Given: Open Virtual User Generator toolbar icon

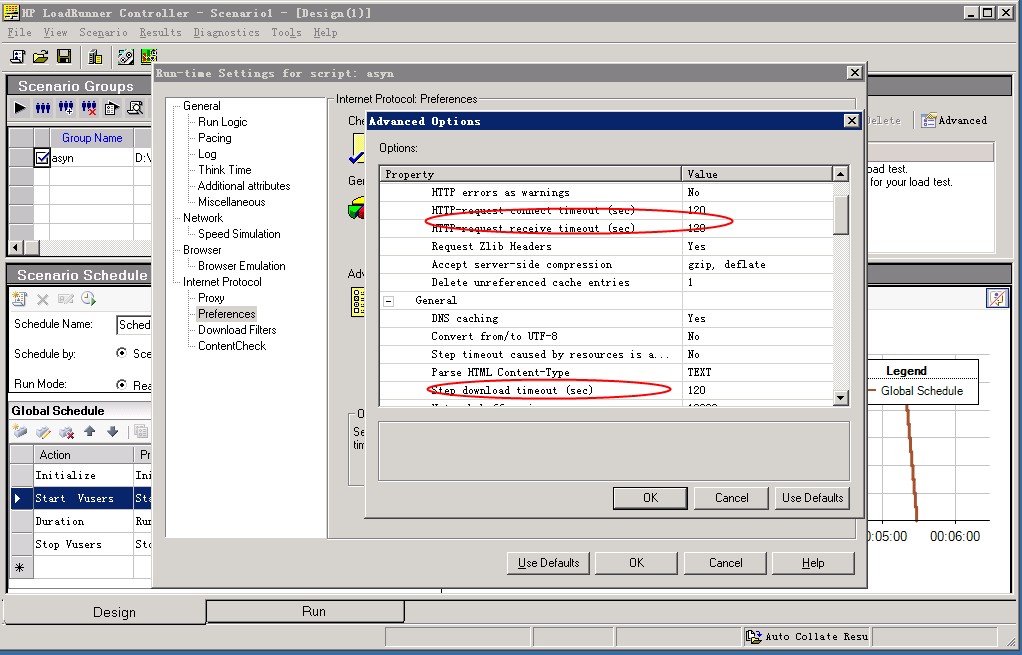Looking at the screenshot, I should (x=126, y=57).
